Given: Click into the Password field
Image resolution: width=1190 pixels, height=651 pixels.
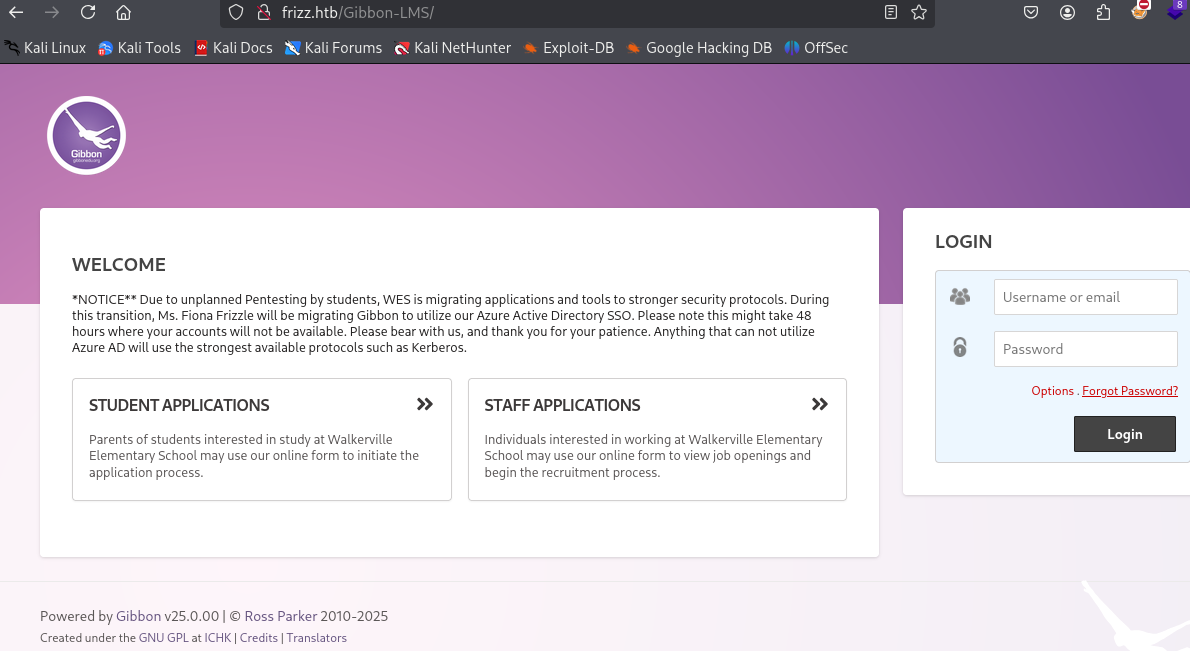Looking at the screenshot, I should (x=1085, y=349).
